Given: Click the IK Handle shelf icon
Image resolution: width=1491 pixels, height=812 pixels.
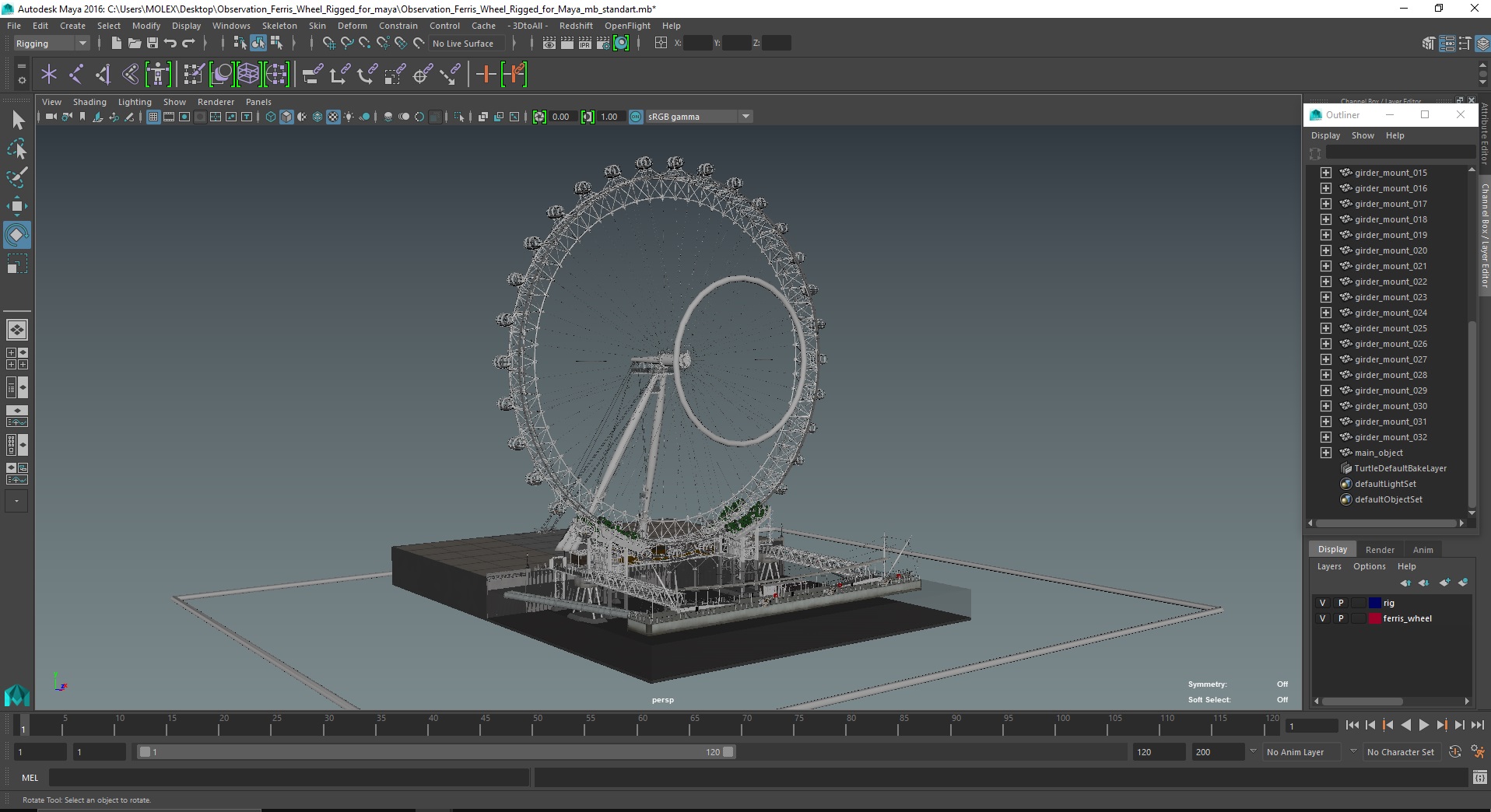Looking at the screenshot, I should [103, 75].
